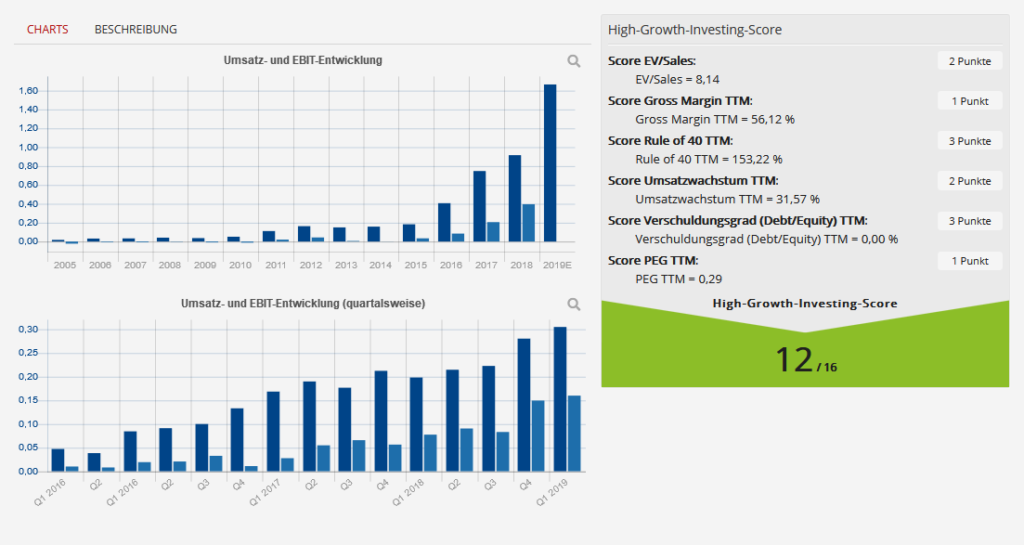1024x545 pixels.
Task: Click 'Gross Margin TTM = 56,12 %' value
Action: [x=715, y=119]
